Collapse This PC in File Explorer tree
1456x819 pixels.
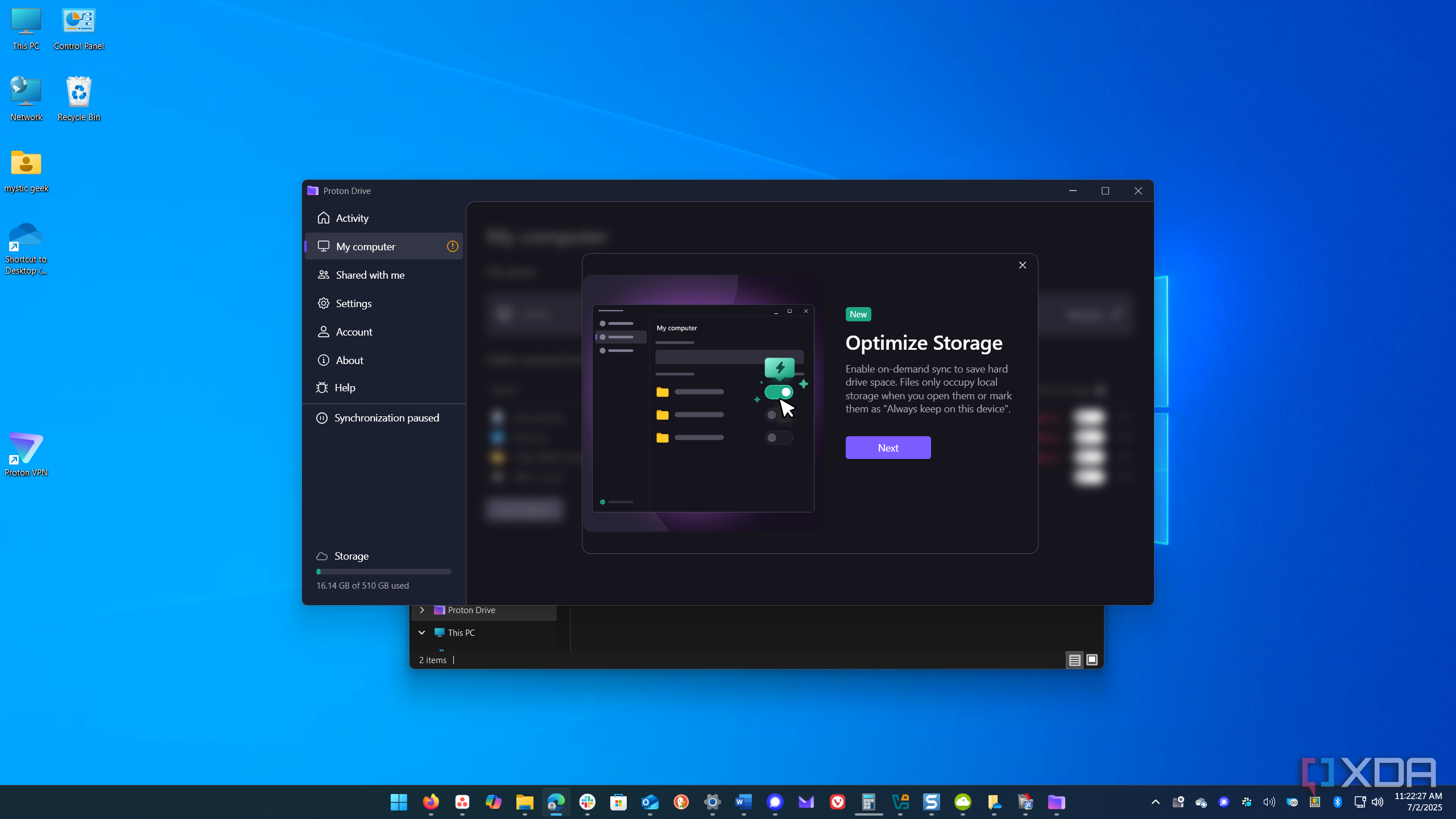click(x=422, y=632)
